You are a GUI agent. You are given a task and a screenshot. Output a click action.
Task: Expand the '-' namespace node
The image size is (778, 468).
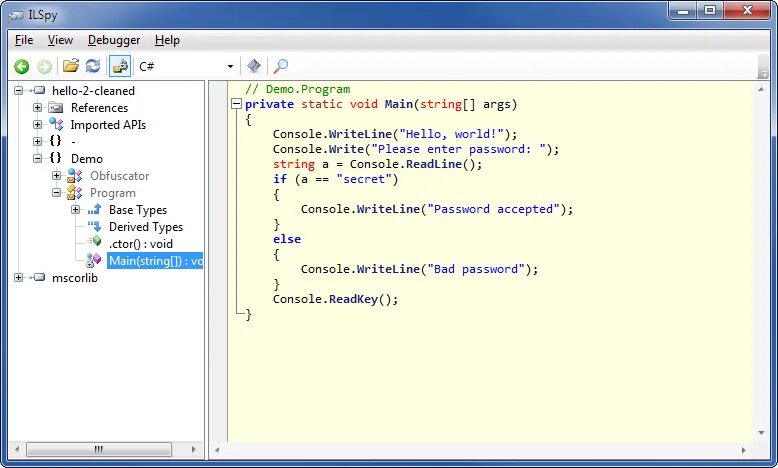pos(37,141)
